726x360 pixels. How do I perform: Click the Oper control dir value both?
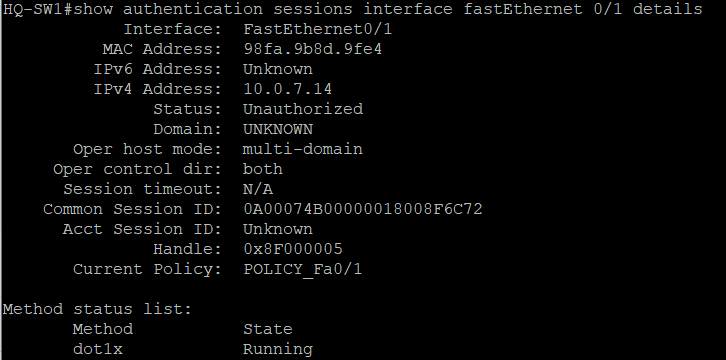(x=263, y=169)
